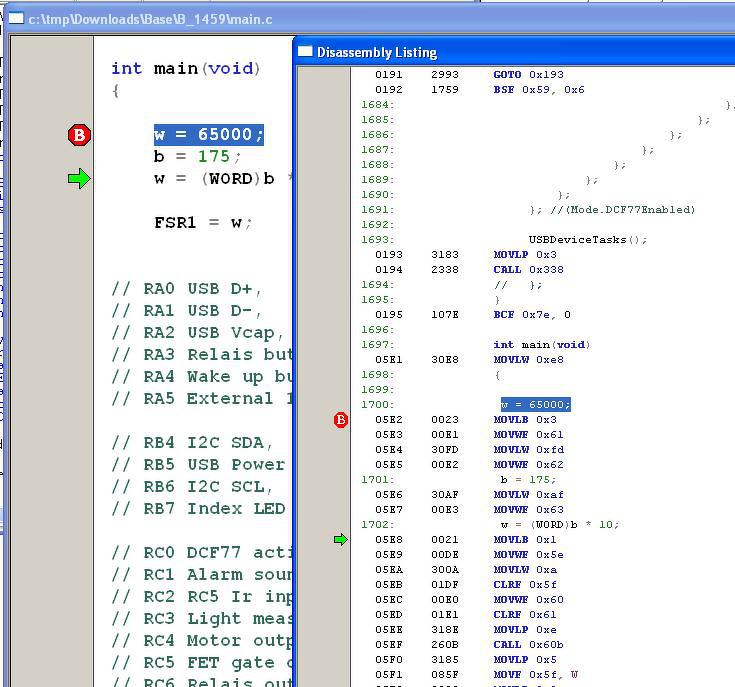Click the 'MOVWF 0x61' instruction at 05E3
Image resolution: width=735 pixels, height=687 pixels.
pos(528,434)
